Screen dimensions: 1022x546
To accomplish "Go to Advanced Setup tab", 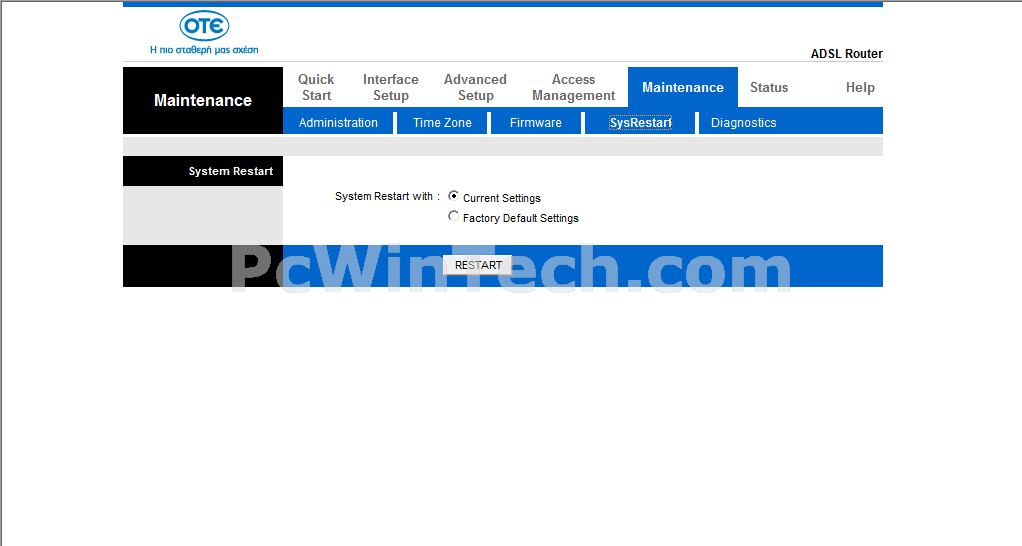I will (475, 87).
